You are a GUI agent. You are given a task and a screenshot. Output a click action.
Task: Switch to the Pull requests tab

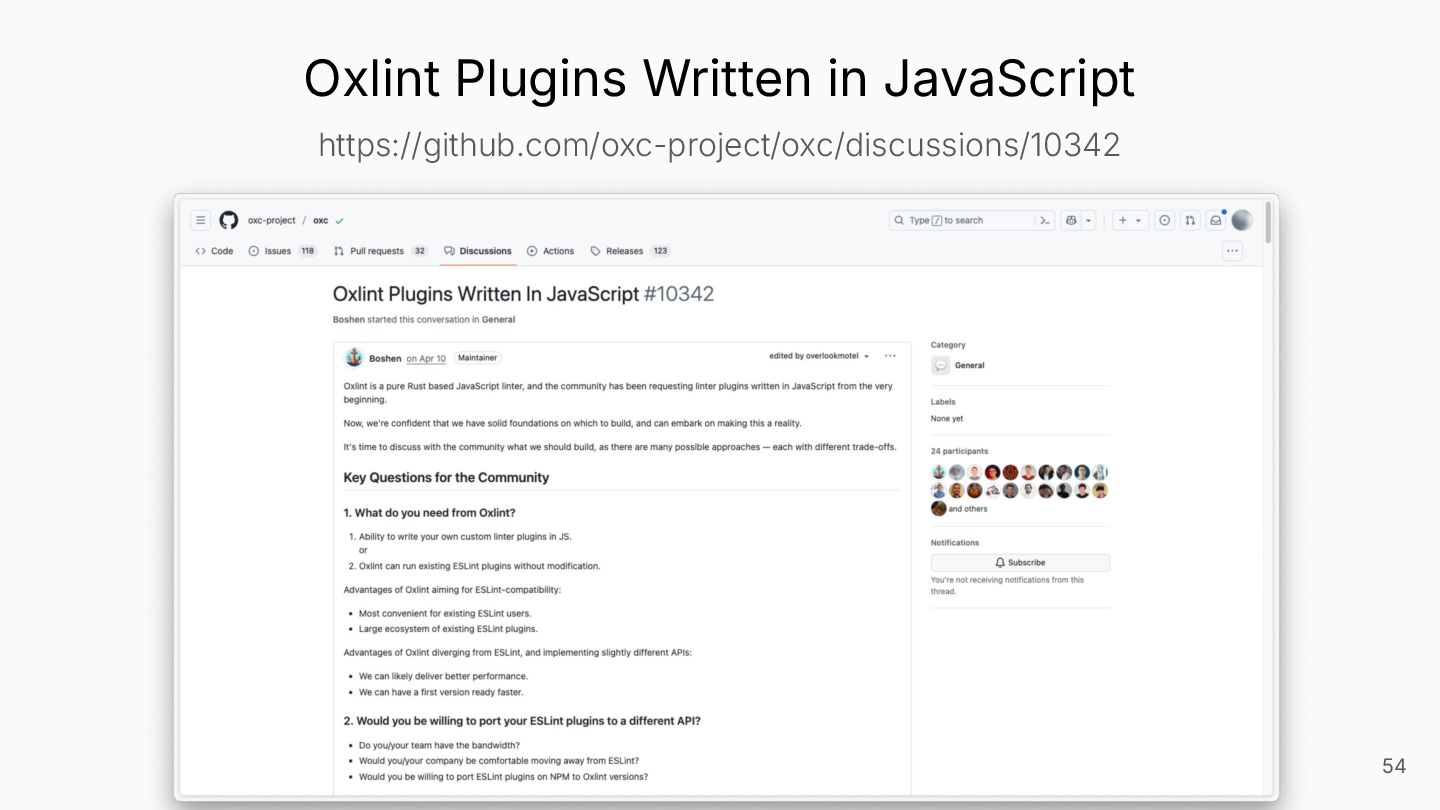[380, 251]
